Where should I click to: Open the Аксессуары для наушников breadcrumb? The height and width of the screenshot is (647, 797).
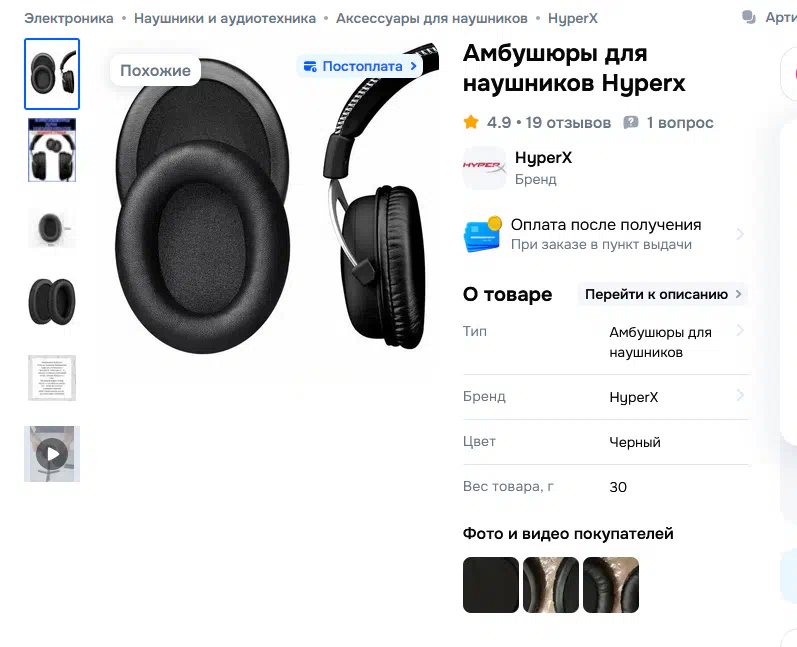pos(432,18)
